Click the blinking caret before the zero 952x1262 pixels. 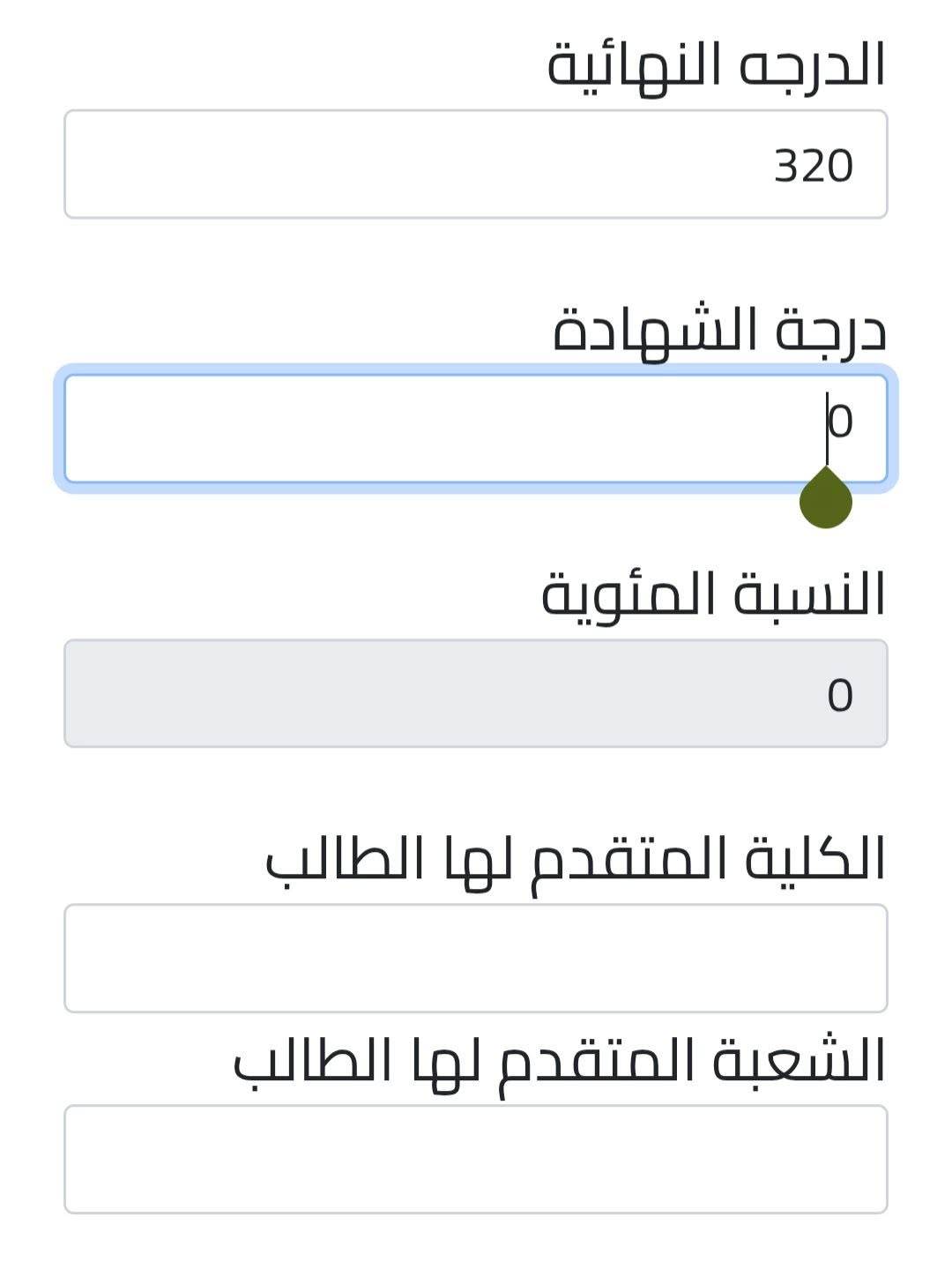(827, 429)
